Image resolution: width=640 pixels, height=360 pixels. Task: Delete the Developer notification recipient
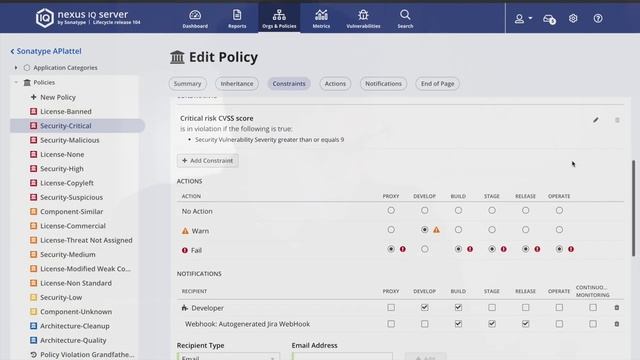[x=617, y=307]
